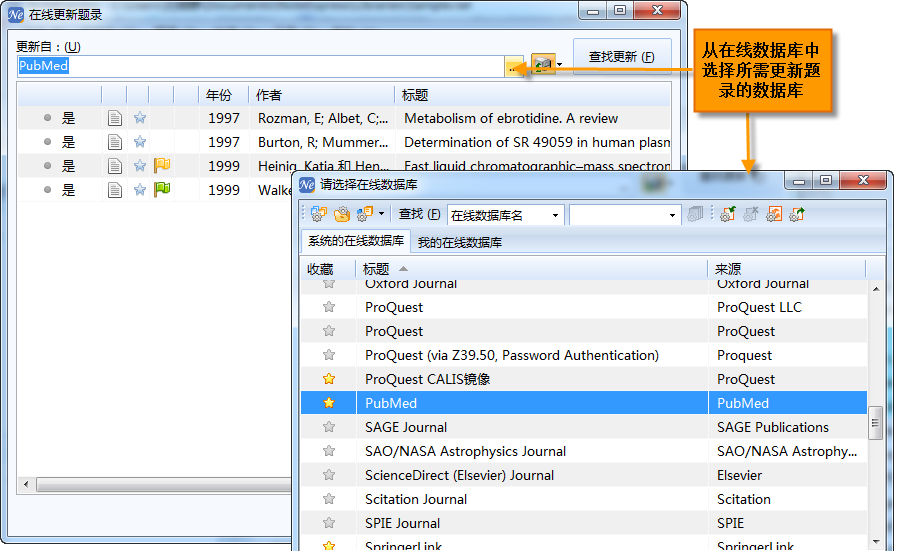
Task: Select the SAGE Journal database row
Action: 584,427
